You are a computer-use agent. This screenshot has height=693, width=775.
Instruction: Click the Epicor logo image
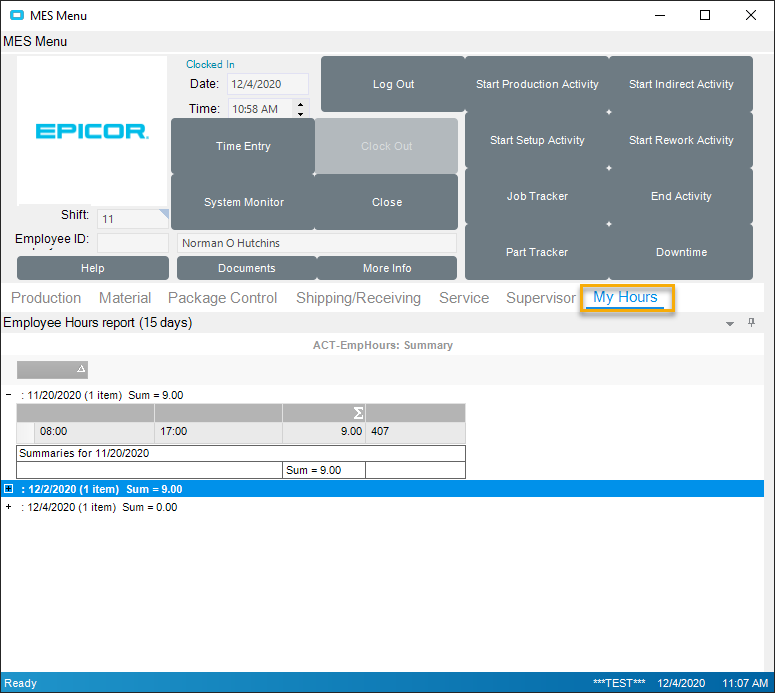(x=92, y=130)
